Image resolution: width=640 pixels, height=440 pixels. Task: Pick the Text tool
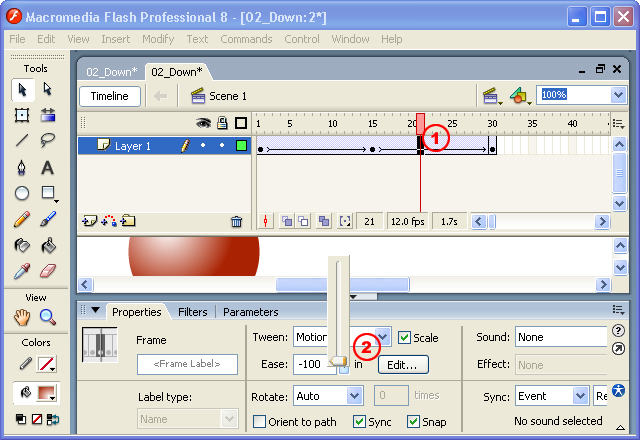tap(47, 167)
